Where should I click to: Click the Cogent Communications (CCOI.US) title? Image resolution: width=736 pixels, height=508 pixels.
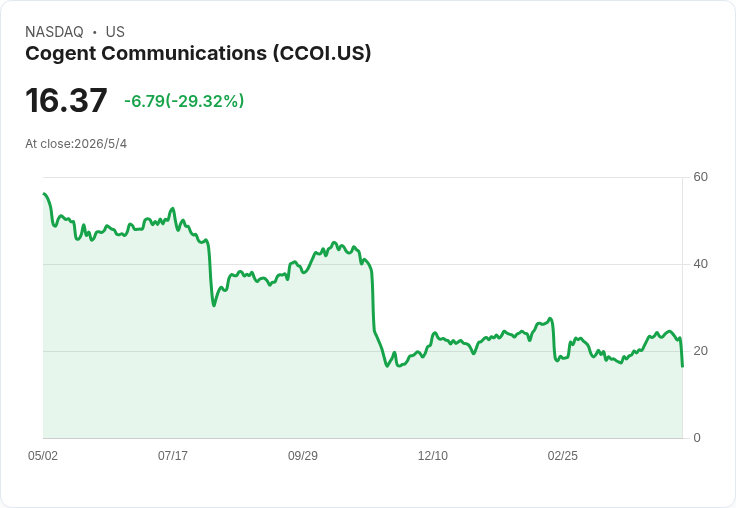coord(198,54)
